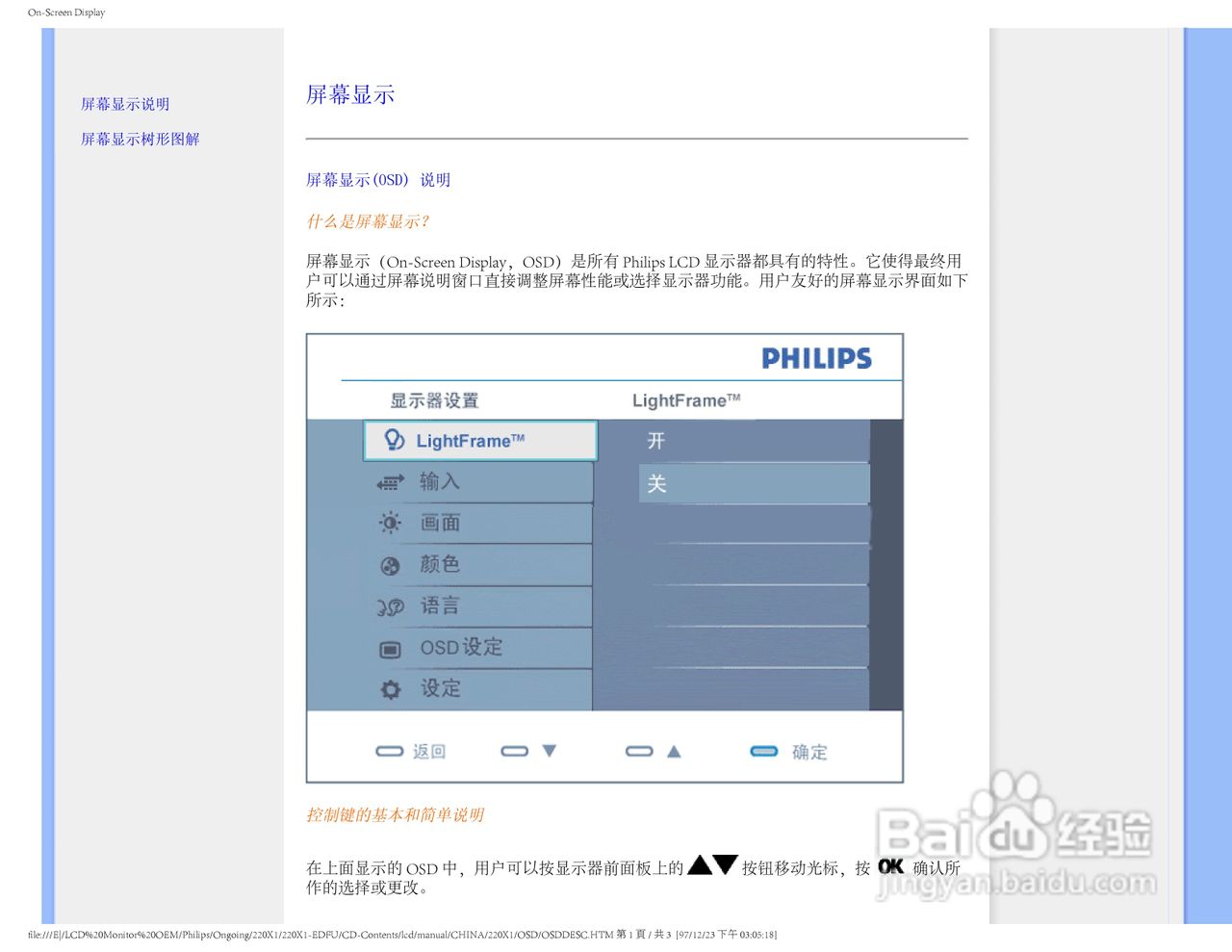Image resolution: width=1232 pixels, height=952 pixels.
Task: Click the 返回 label
Action: coord(429,752)
